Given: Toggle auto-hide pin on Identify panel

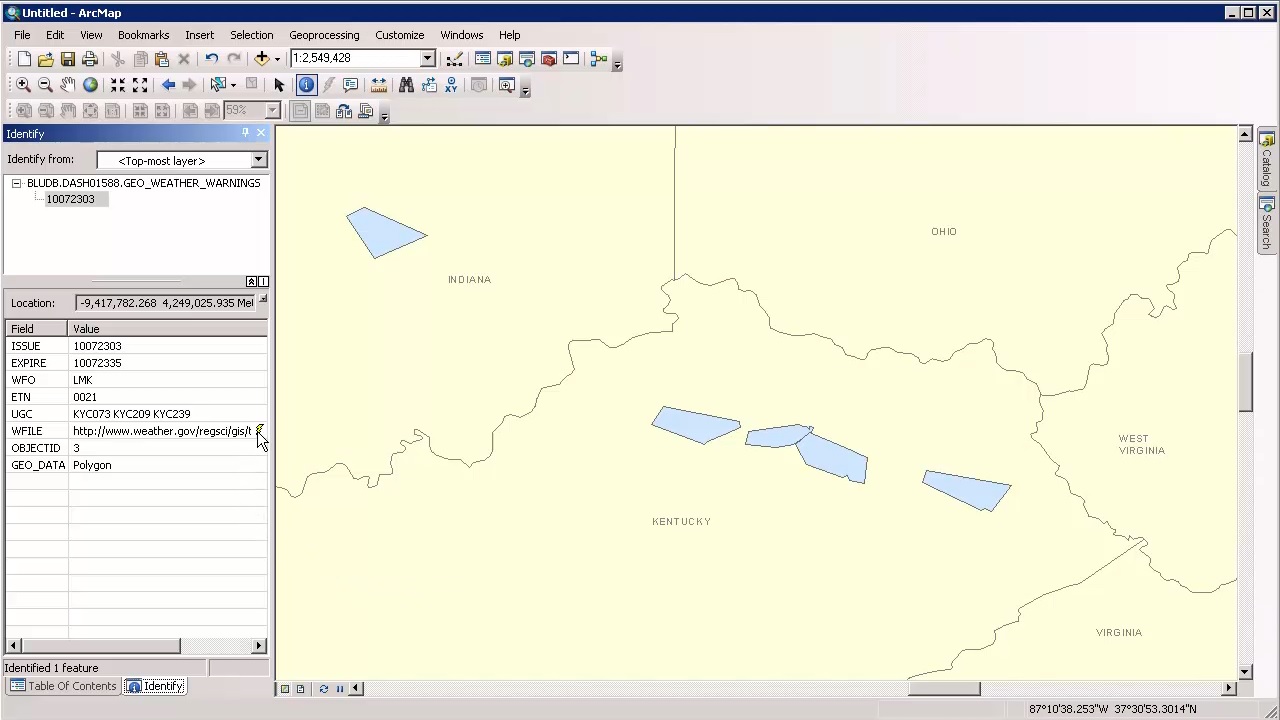Looking at the screenshot, I should 245,133.
